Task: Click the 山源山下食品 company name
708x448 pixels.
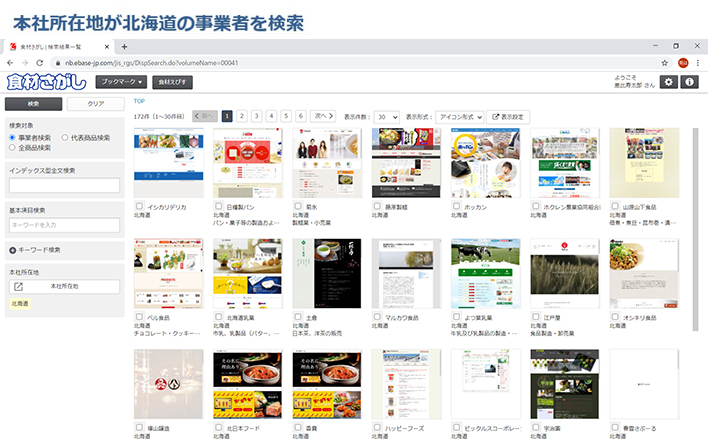Action: tap(639, 207)
